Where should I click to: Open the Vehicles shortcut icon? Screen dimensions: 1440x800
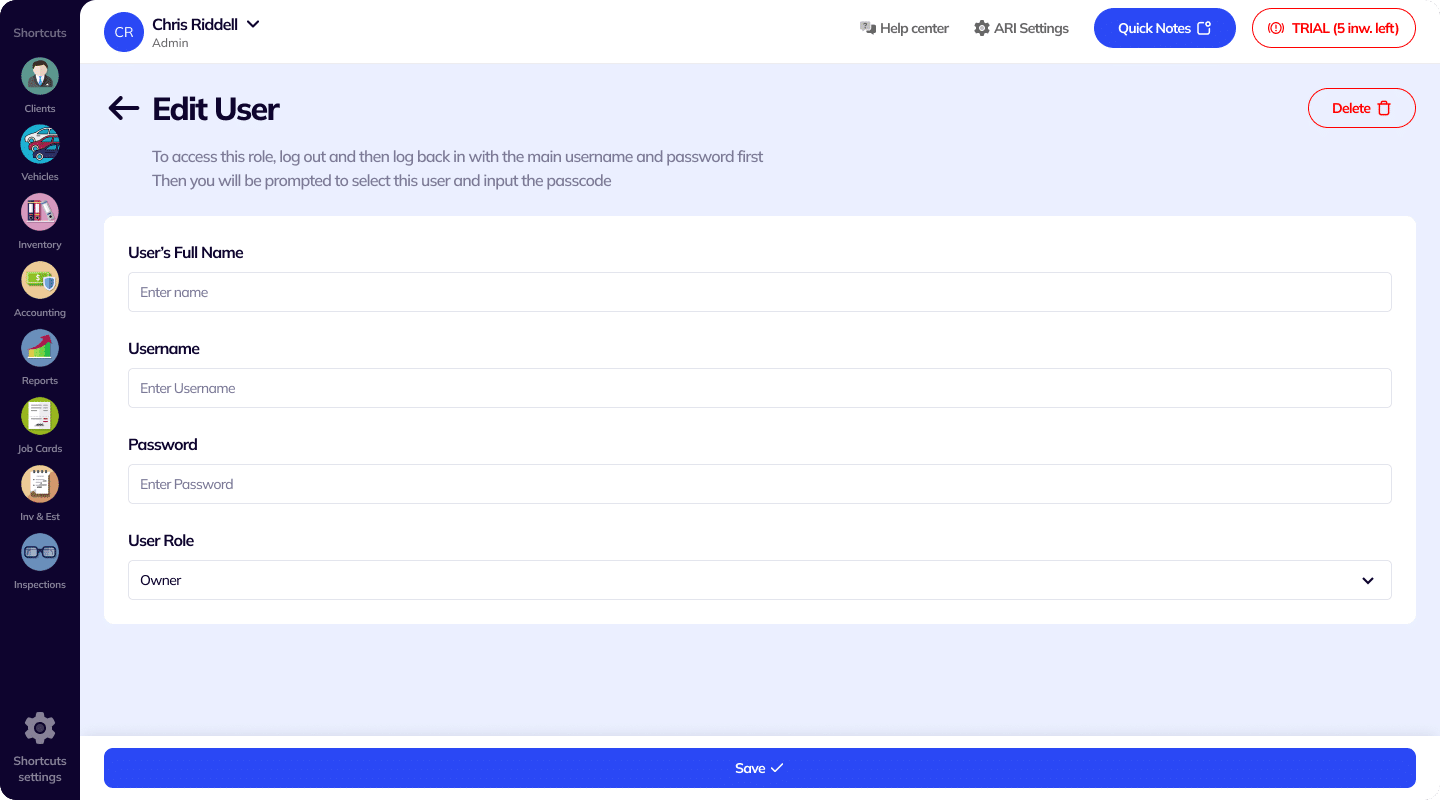pyautogui.click(x=40, y=145)
